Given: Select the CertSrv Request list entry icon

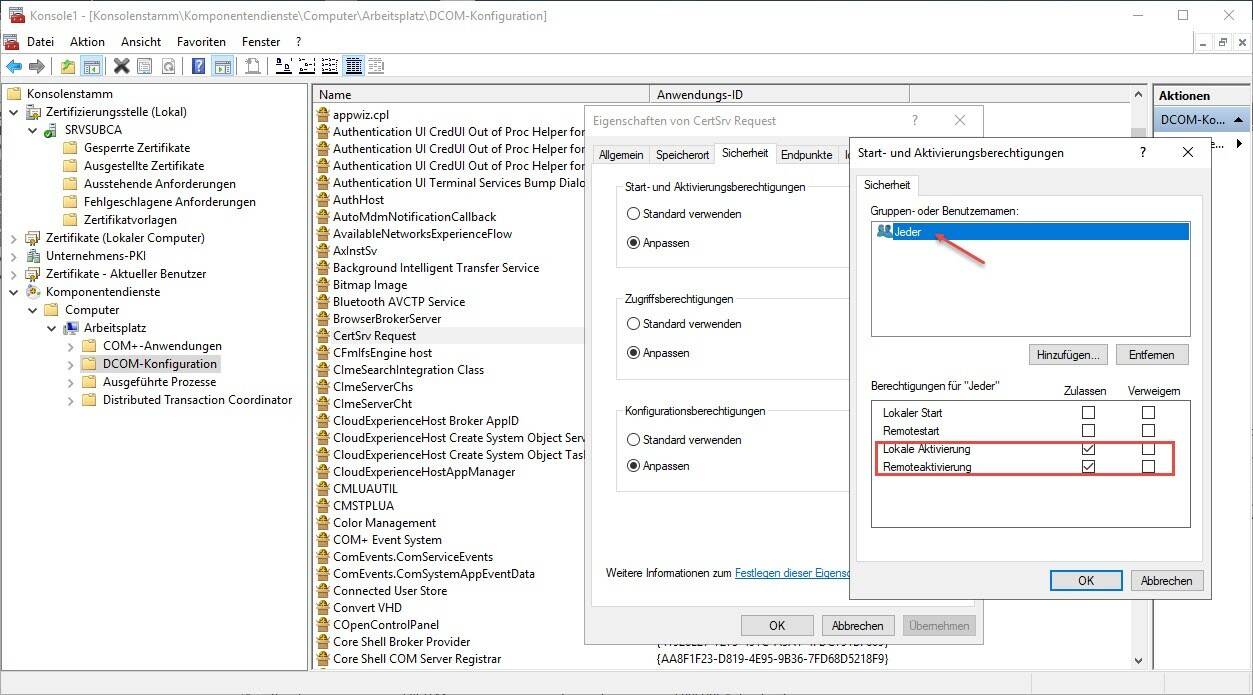Looking at the screenshot, I should pos(323,336).
